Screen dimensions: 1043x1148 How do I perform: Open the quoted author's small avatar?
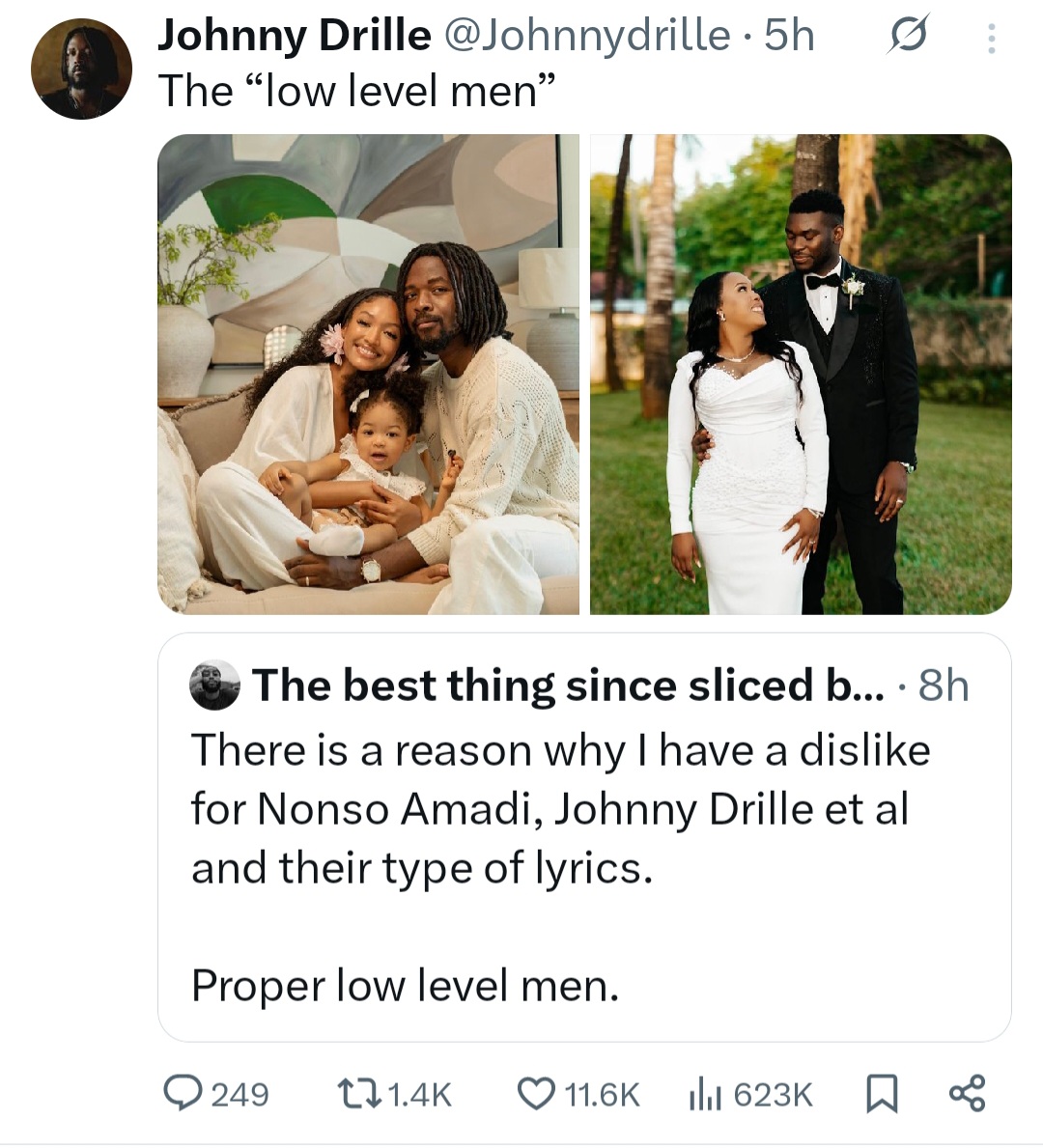tap(215, 686)
